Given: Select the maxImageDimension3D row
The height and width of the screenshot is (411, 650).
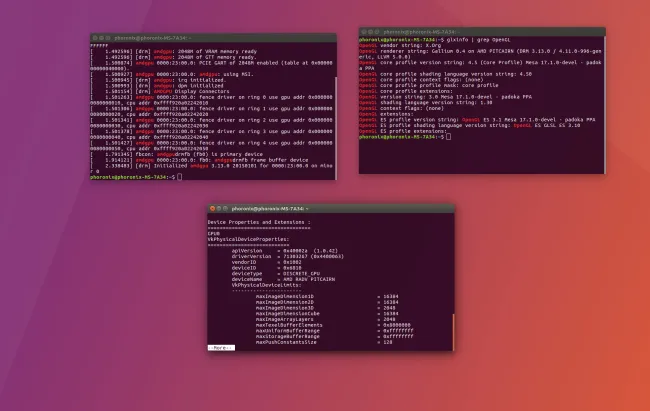Looking at the screenshot, I should point(325,308).
